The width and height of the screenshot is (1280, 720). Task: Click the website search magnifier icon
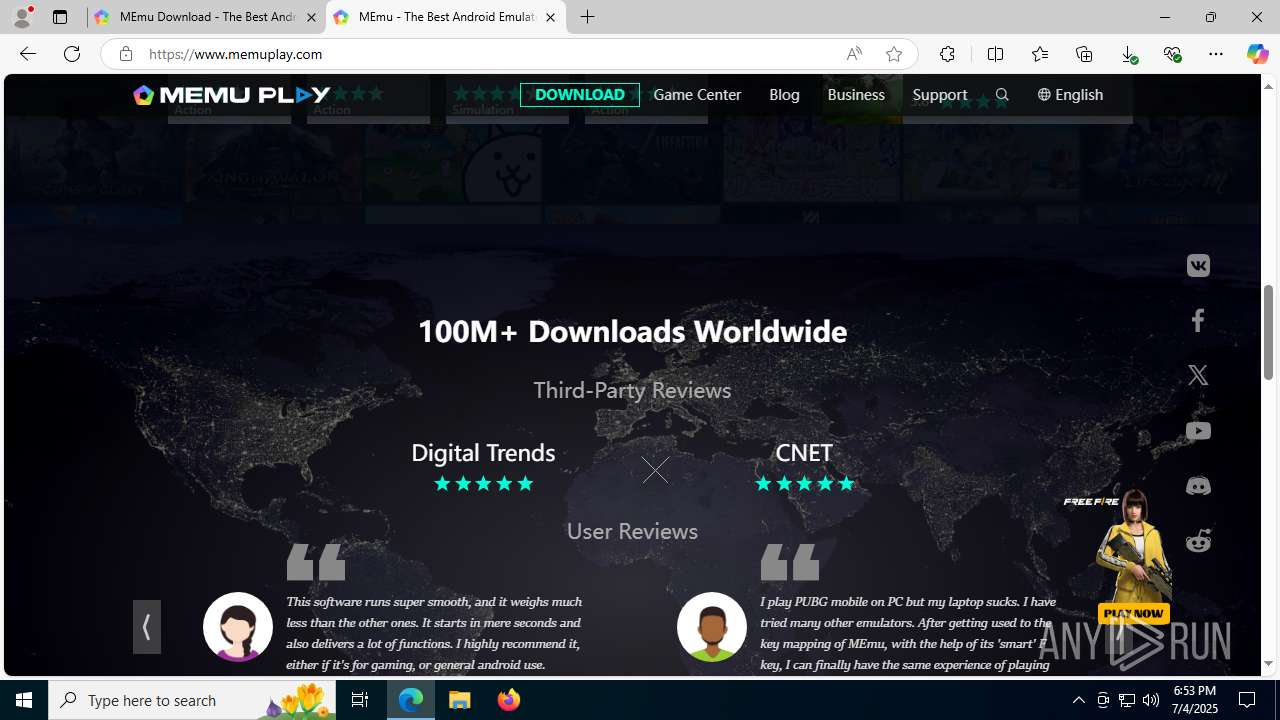coord(1002,95)
